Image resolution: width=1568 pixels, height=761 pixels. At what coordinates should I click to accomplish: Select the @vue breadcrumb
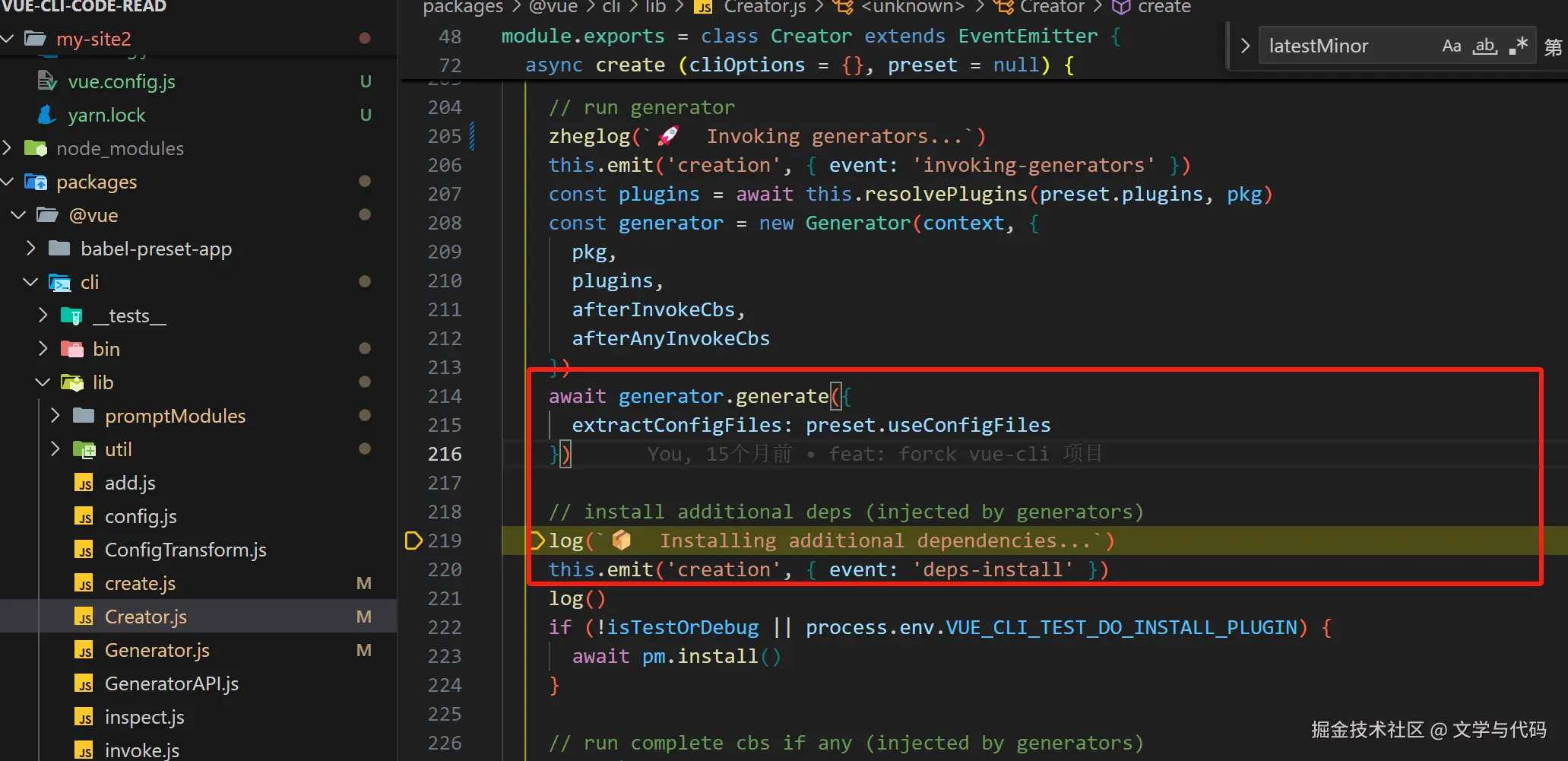click(x=553, y=7)
